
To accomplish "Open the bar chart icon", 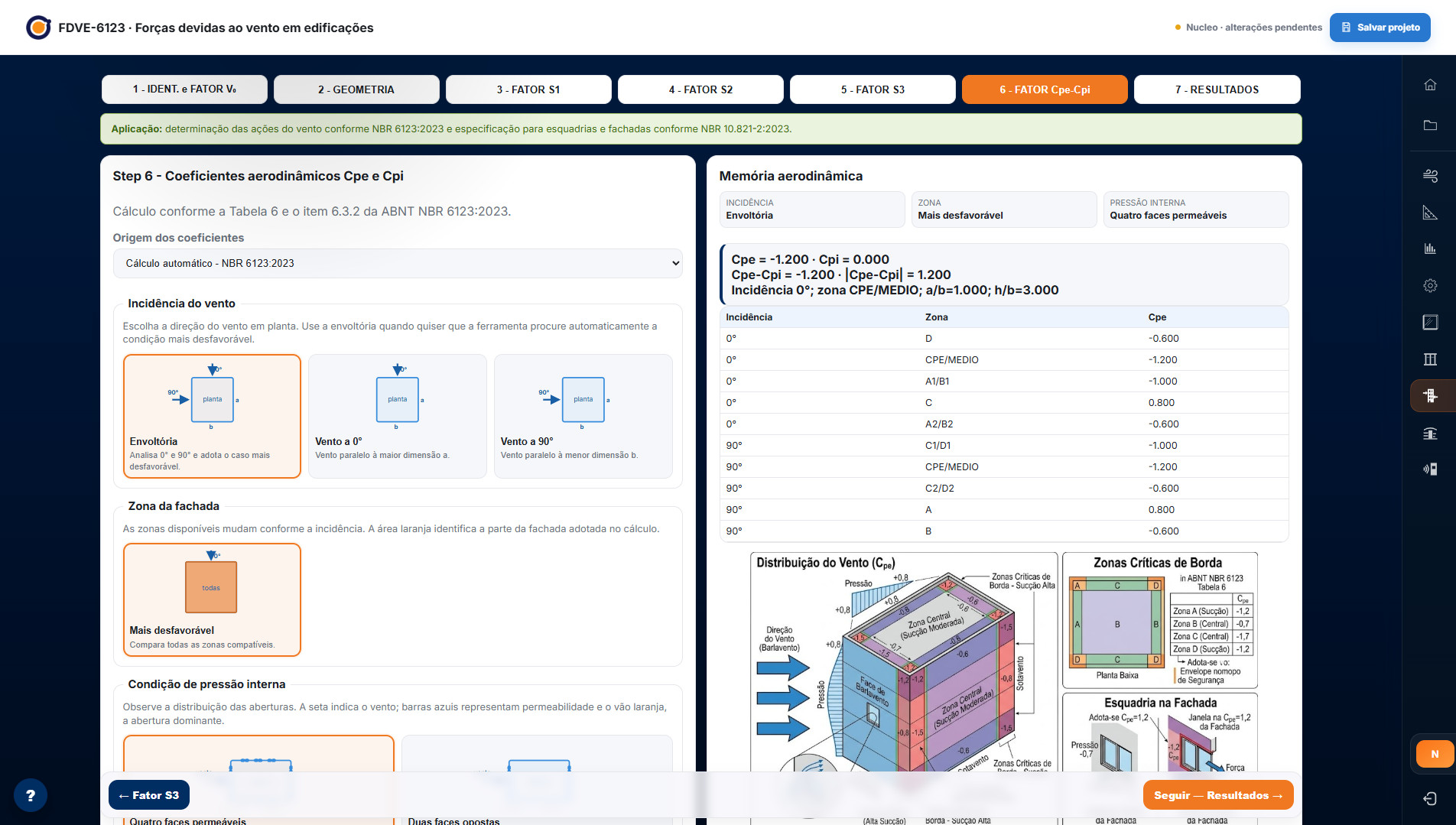I will [x=1430, y=249].
